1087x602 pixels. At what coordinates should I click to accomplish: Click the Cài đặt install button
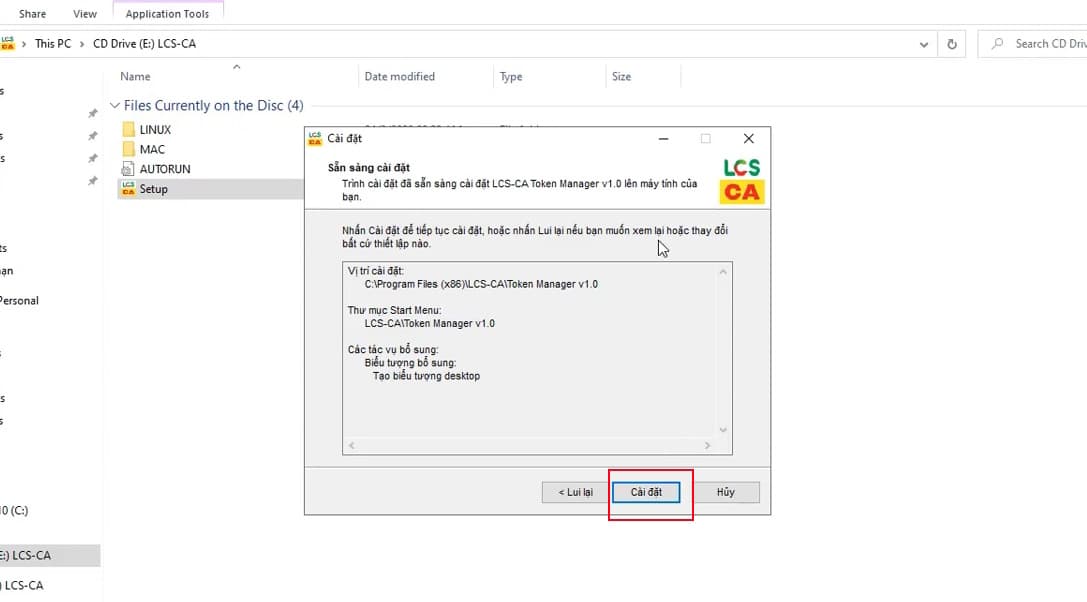[646, 492]
